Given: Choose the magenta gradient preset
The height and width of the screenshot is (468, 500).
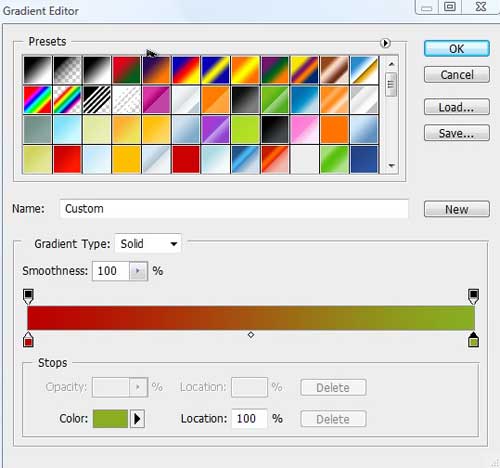Looking at the screenshot, I should pyautogui.click(x=156, y=100).
